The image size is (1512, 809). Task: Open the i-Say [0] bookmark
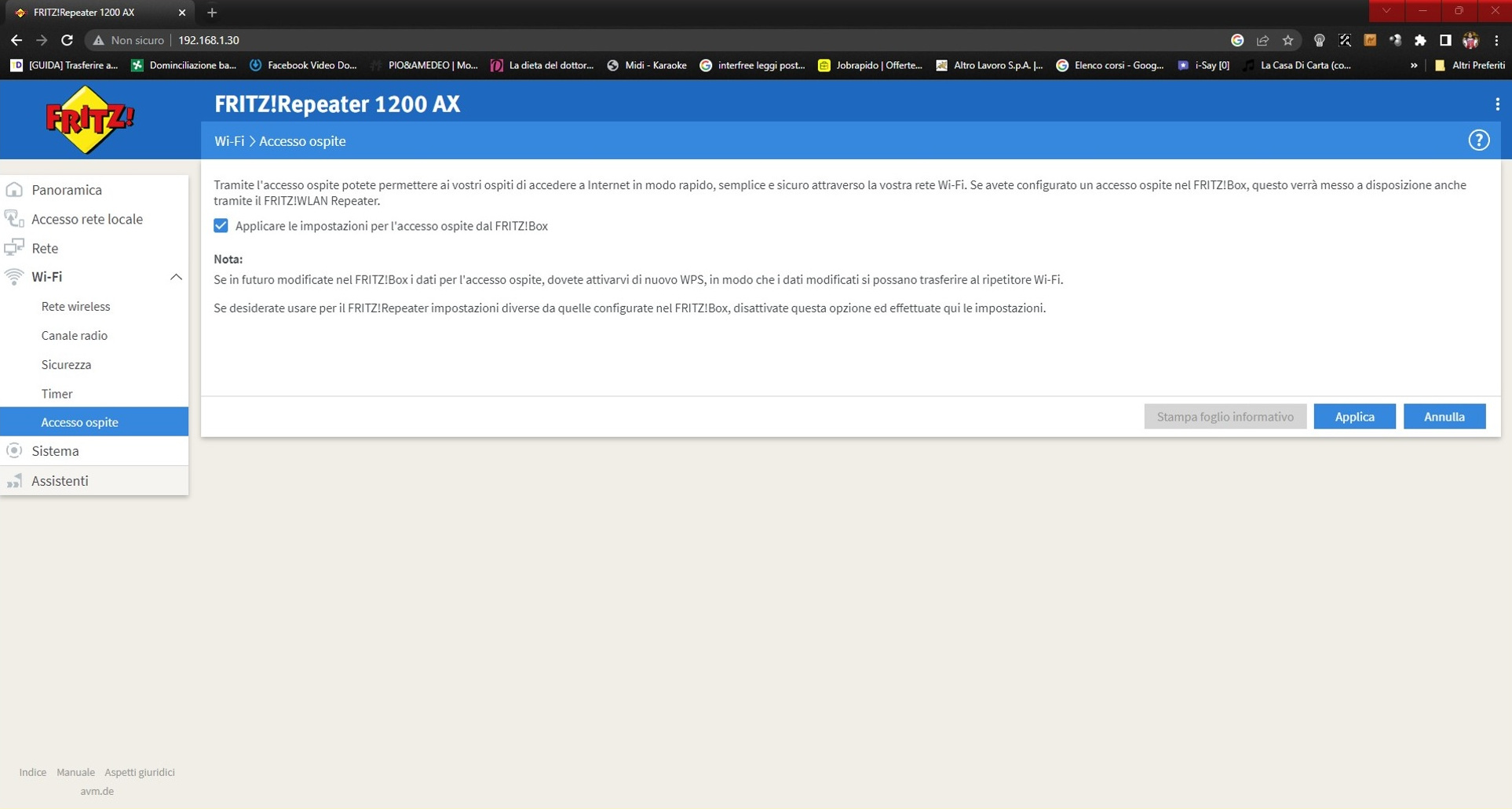(x=1203, y=65)
